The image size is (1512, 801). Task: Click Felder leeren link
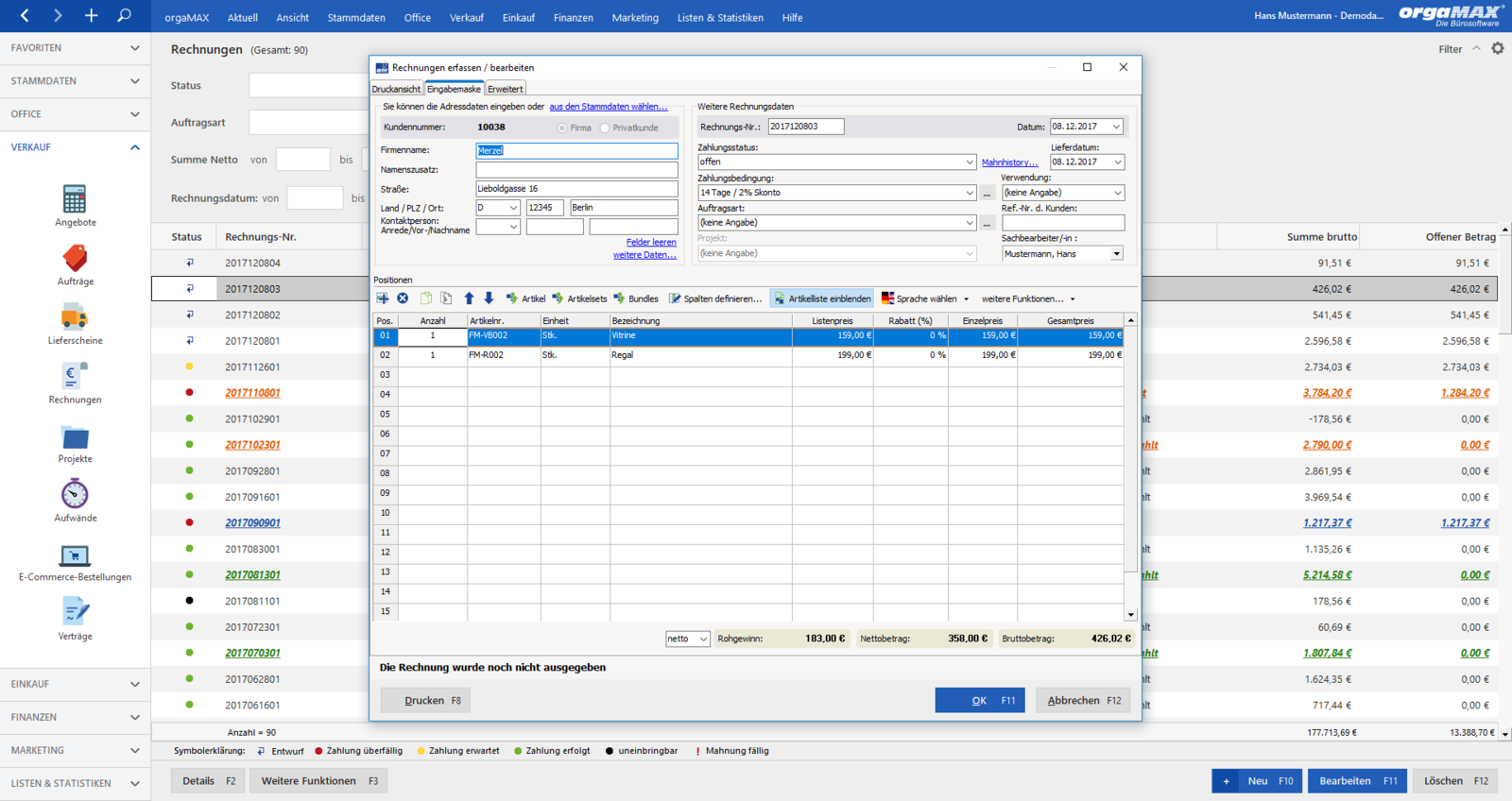click(x=651, y=243)
